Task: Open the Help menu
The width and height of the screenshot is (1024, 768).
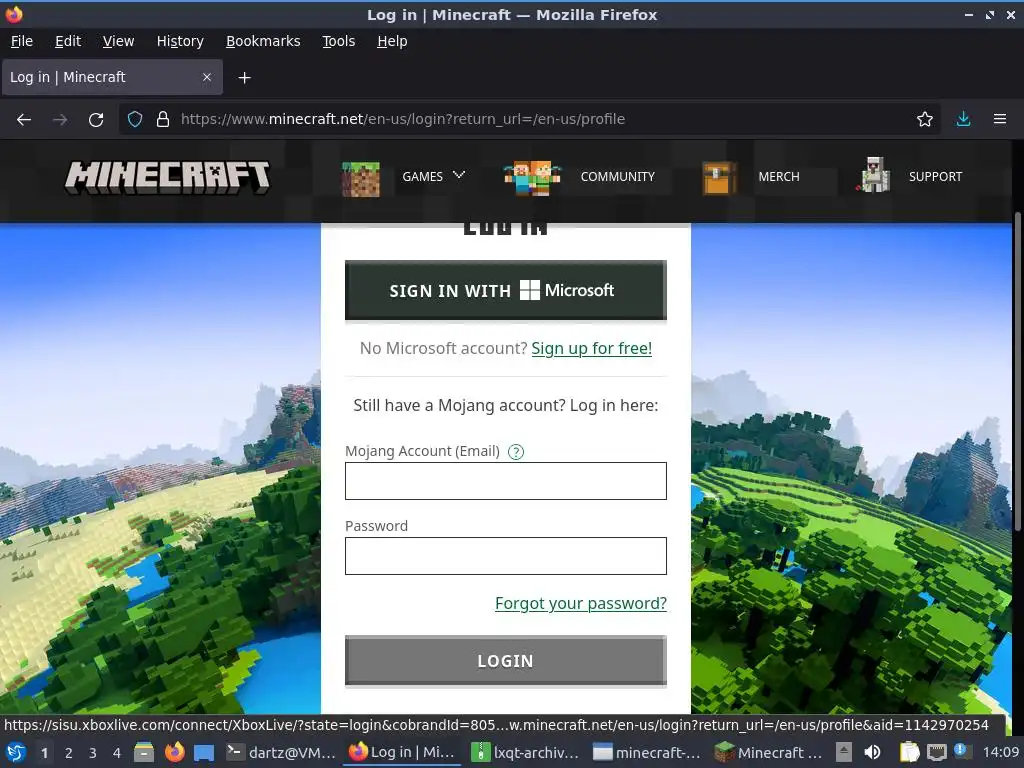Action: point(392,41)
